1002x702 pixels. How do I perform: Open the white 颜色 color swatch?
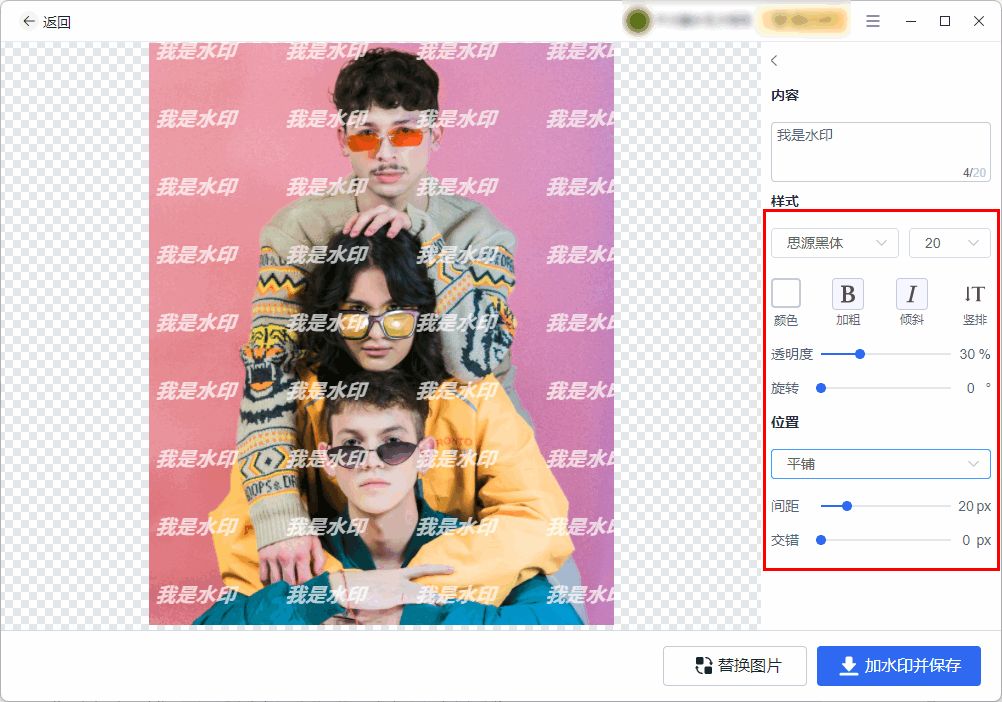(786, 293)
